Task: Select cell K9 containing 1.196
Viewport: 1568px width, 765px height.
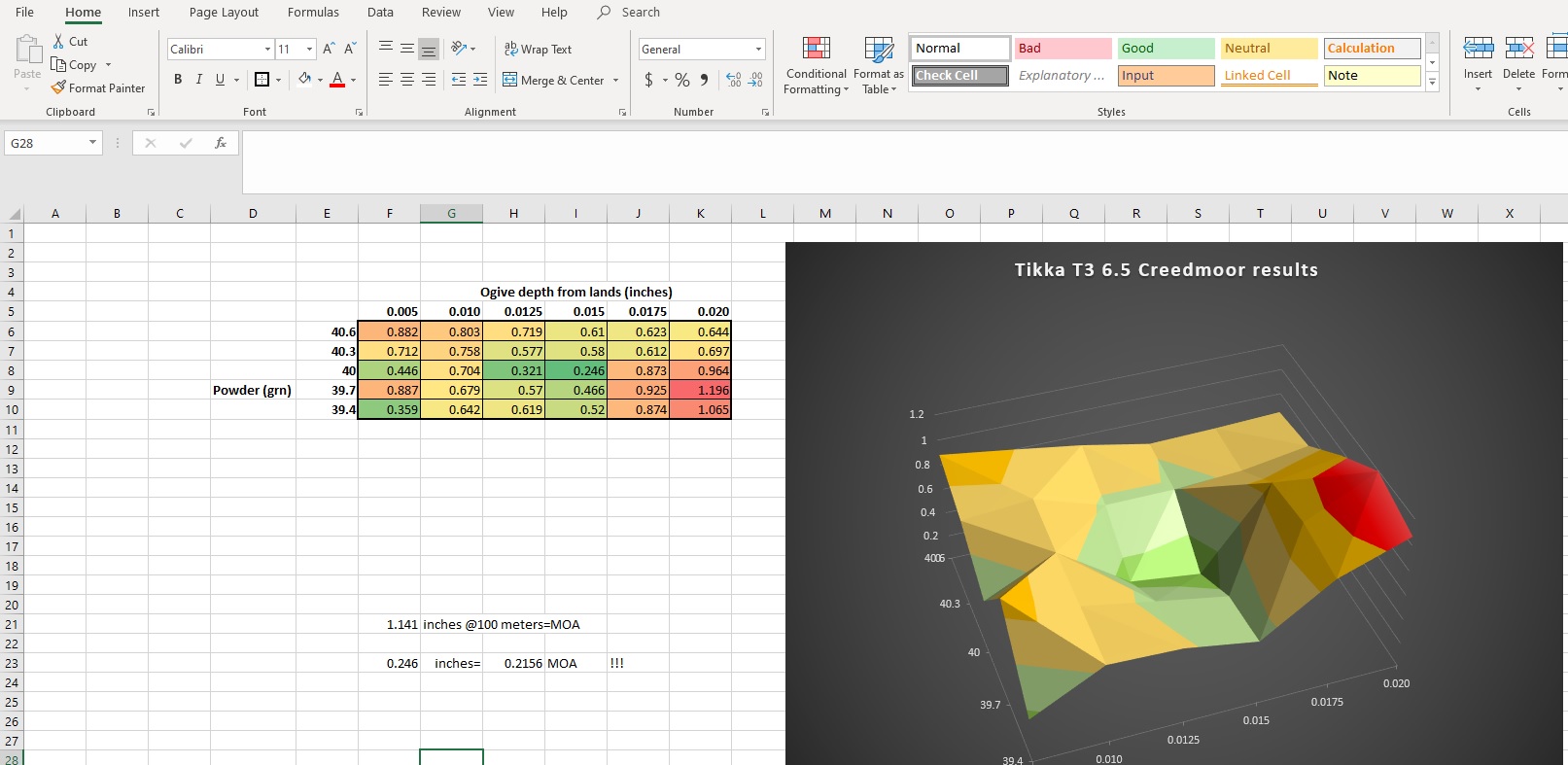Action: 700,390
